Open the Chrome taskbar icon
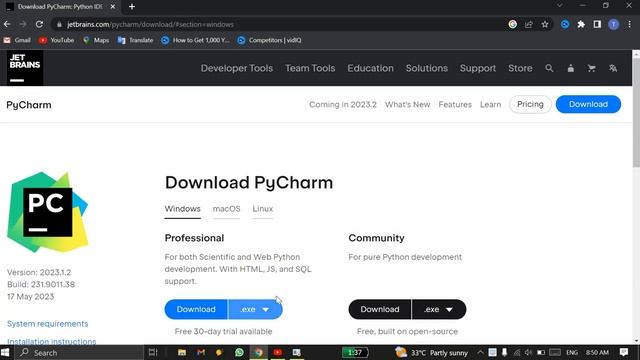This screenshot has height=360, width=640. coord(258,352)
